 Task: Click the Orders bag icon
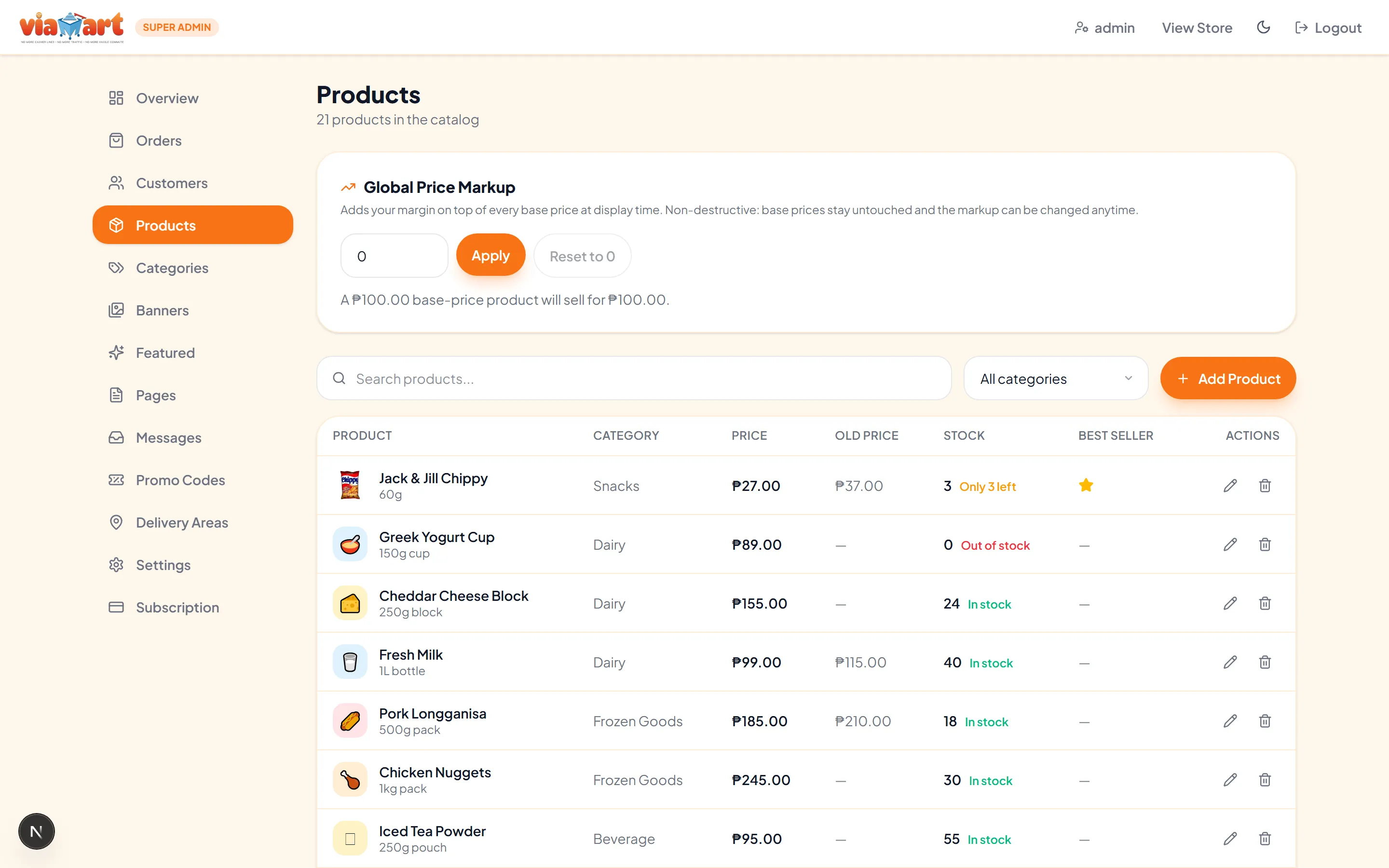[116, 141]
